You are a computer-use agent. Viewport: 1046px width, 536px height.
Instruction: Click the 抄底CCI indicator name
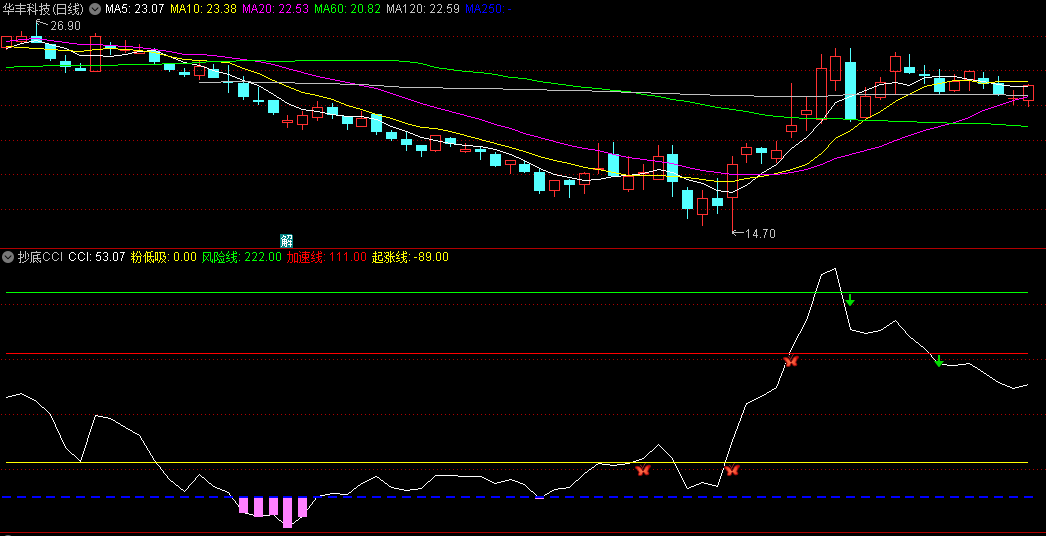point(41,257)
